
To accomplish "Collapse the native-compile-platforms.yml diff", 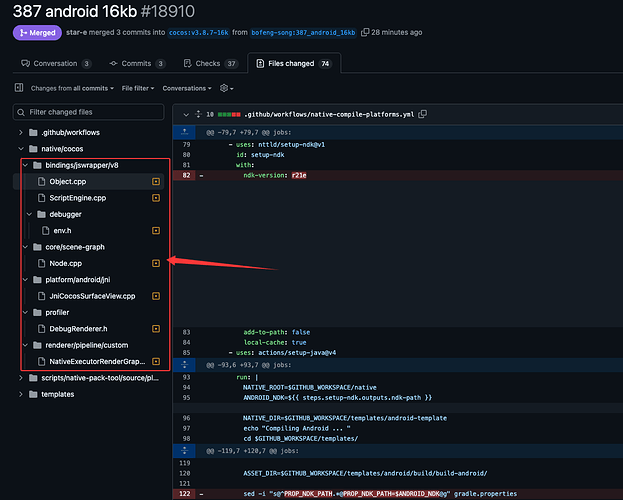I will [x=186, y=114].
